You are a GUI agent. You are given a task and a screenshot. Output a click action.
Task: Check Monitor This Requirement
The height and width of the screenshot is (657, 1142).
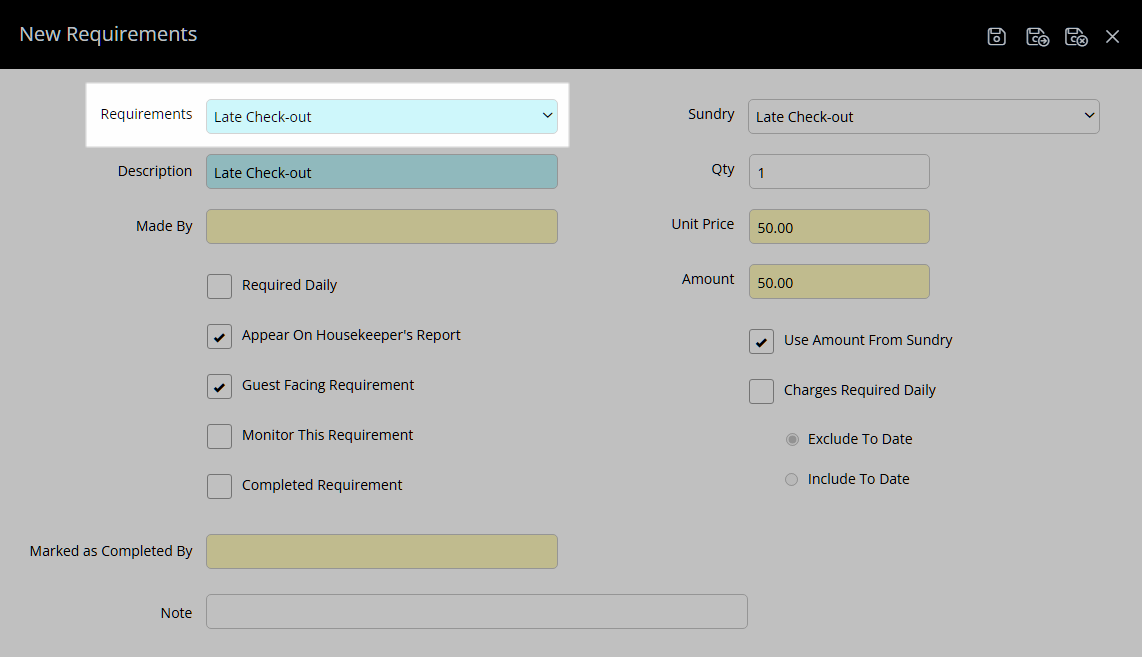[219, 436]
